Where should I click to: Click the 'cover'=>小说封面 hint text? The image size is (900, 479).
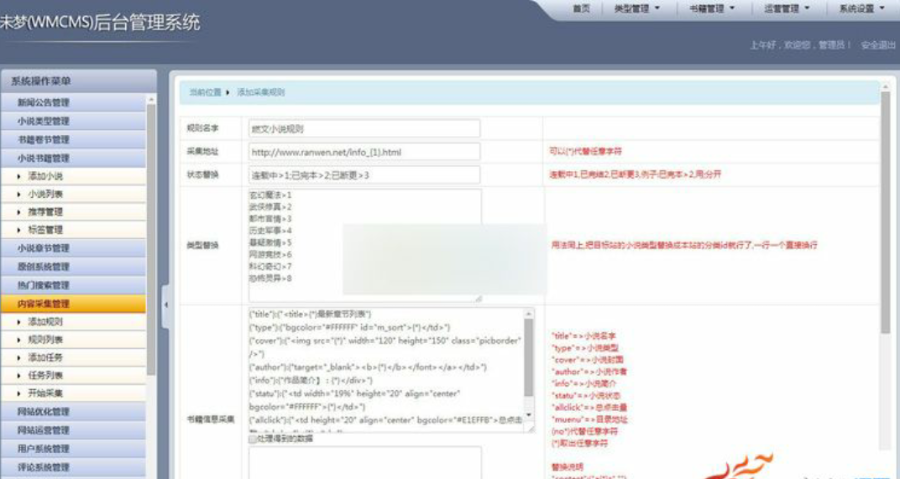587,360
